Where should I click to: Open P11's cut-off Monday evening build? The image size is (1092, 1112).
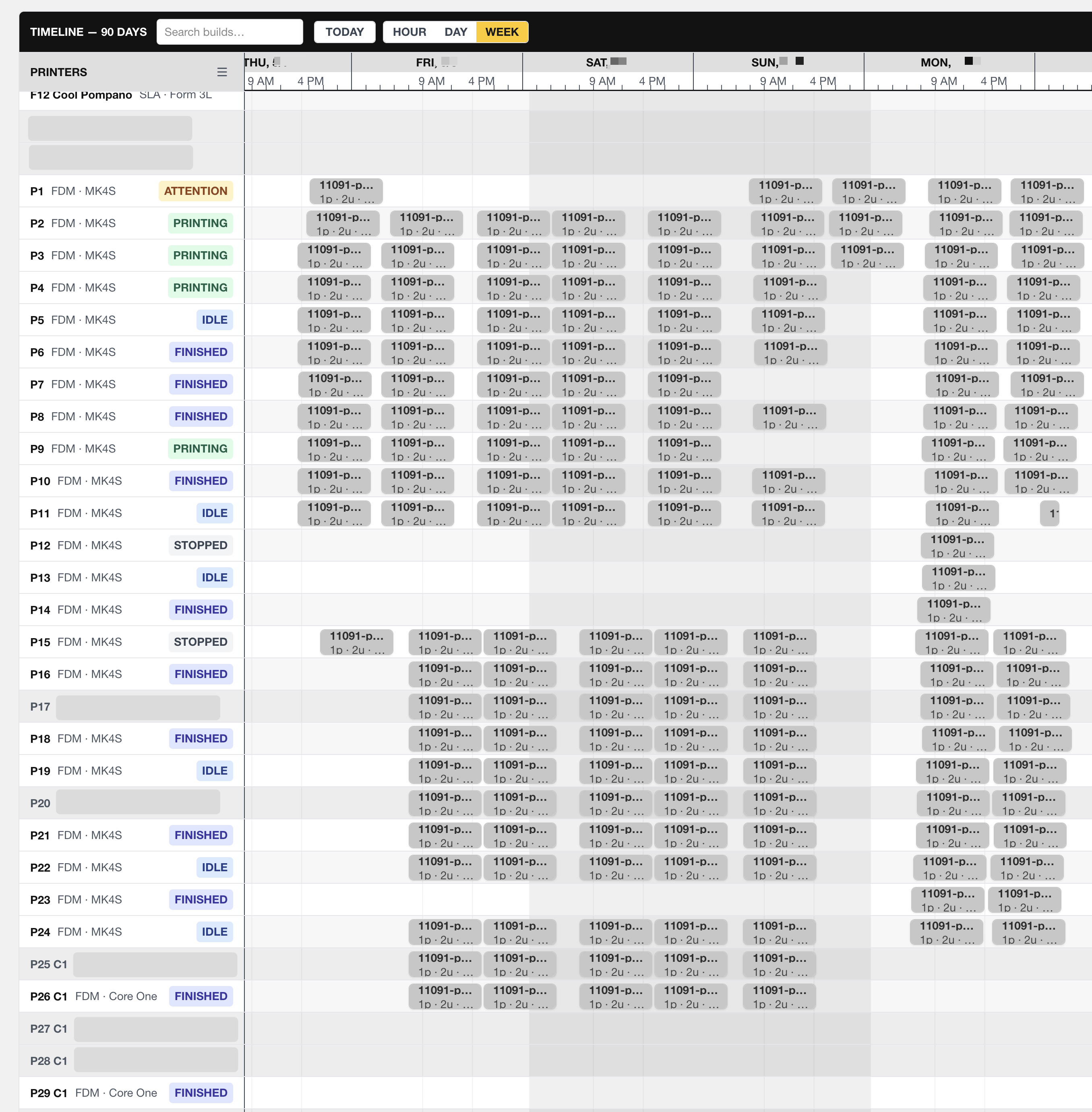pyautogui.click(x=1050, y=513)
